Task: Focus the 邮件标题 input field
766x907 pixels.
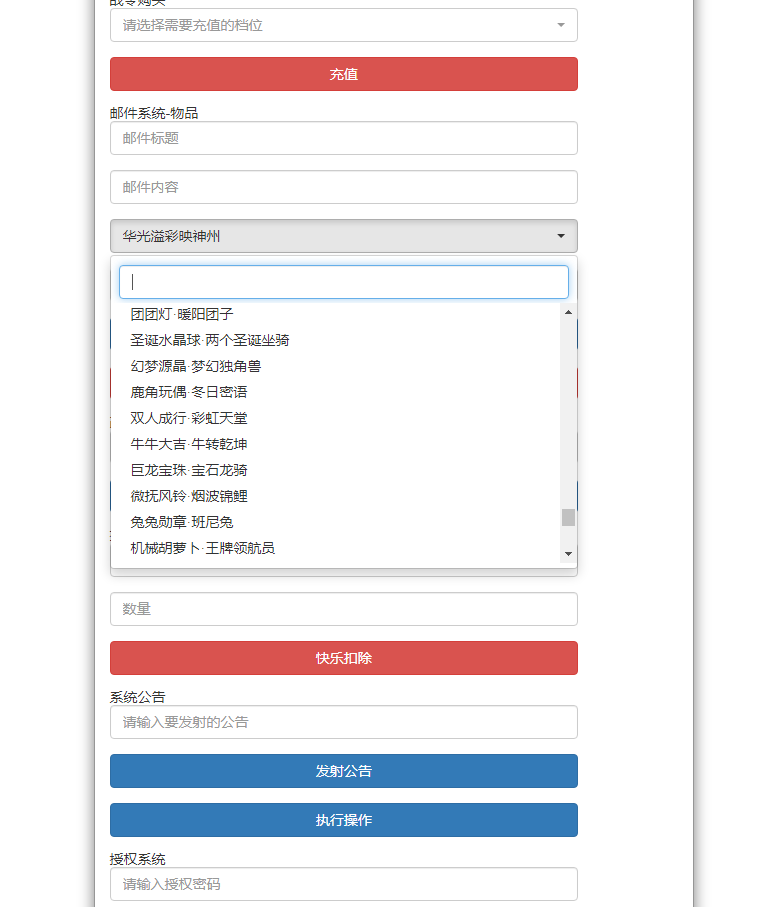Action: (x=343, y=138)
